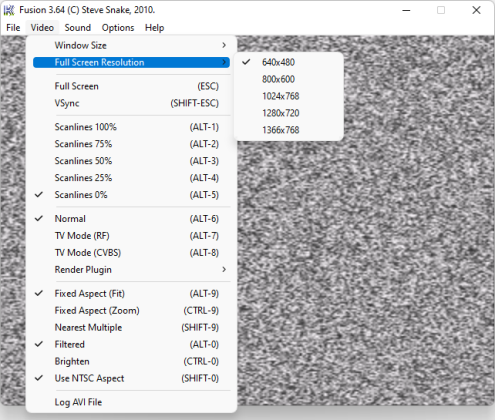Open the Full Screen Resolution submenu
The image size is (495, 420).
click(x=131, y=62)
